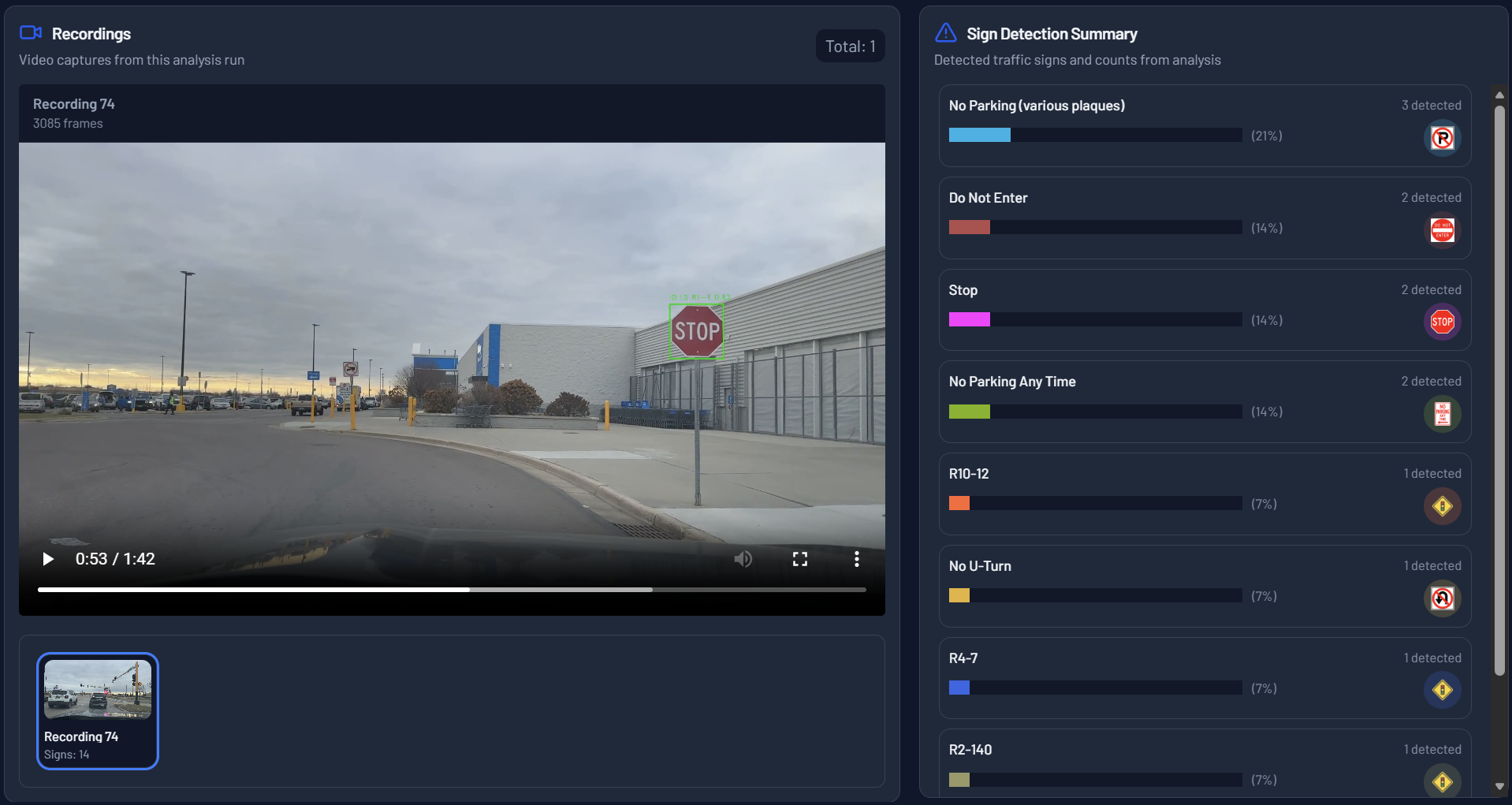This screenshot has width=1512, height=805.
Task: Click the R10-12 yellow diamond icon
Action: (x=1442, y=506)
